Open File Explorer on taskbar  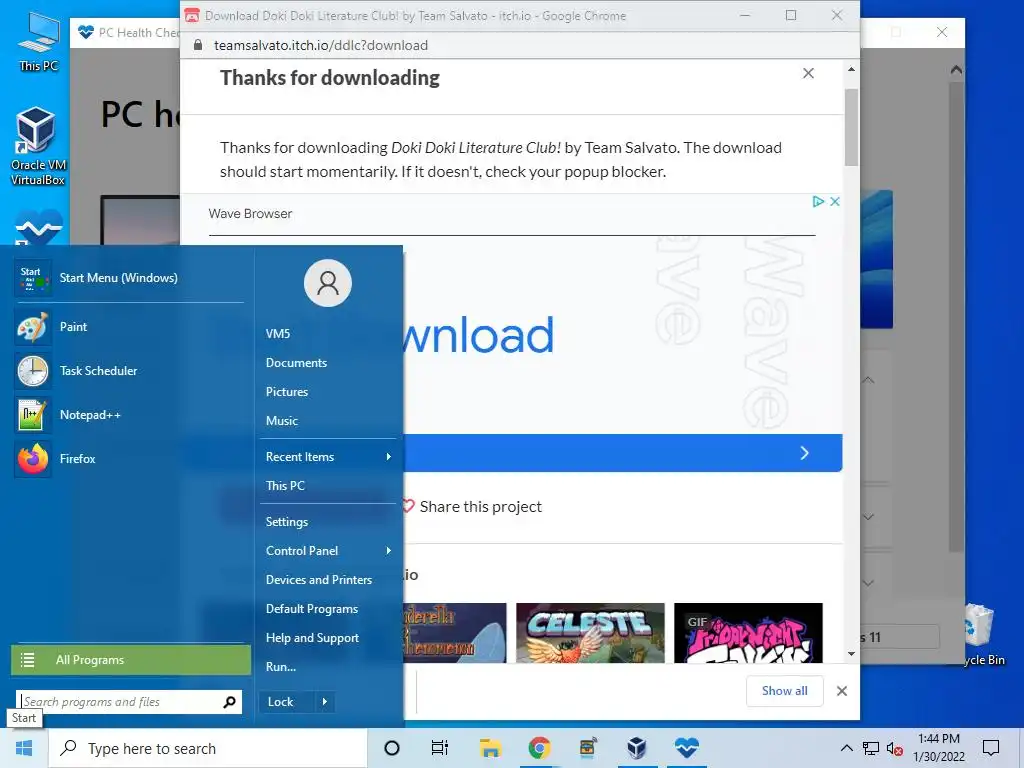coord(490,748)
